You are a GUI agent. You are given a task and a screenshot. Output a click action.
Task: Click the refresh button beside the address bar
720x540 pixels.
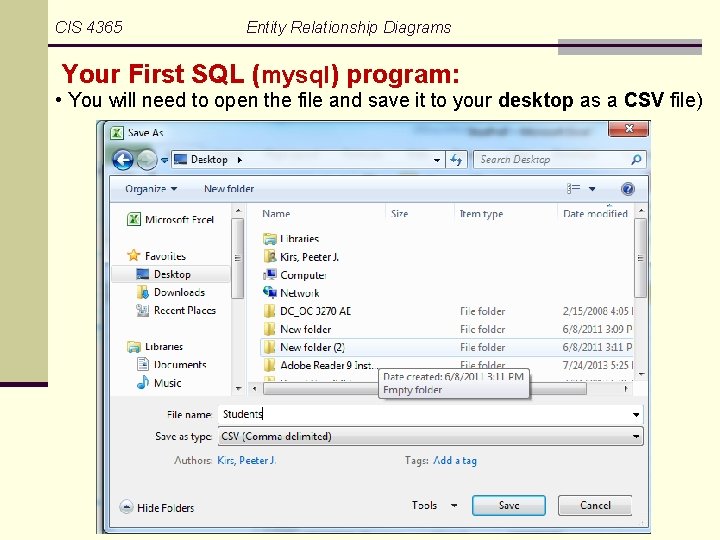pos(456,160)
